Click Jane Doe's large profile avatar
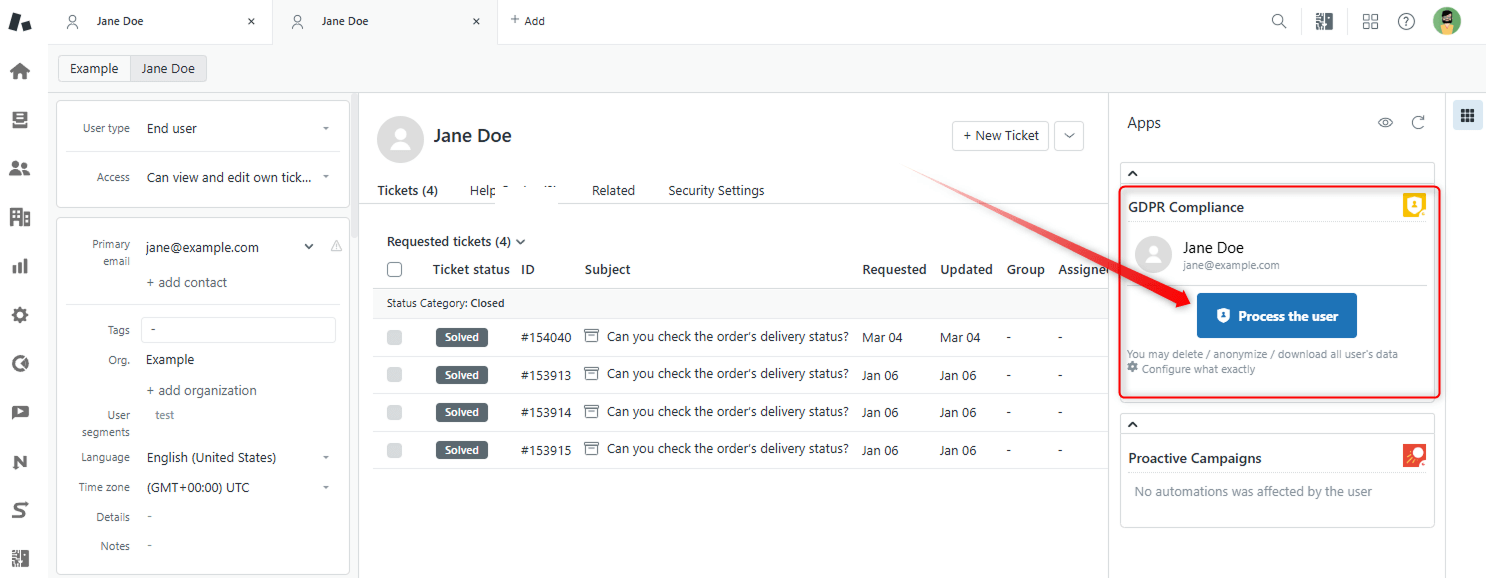This screenshot has height=578, width=1486. pyautogui.click(x=400, y=139)
